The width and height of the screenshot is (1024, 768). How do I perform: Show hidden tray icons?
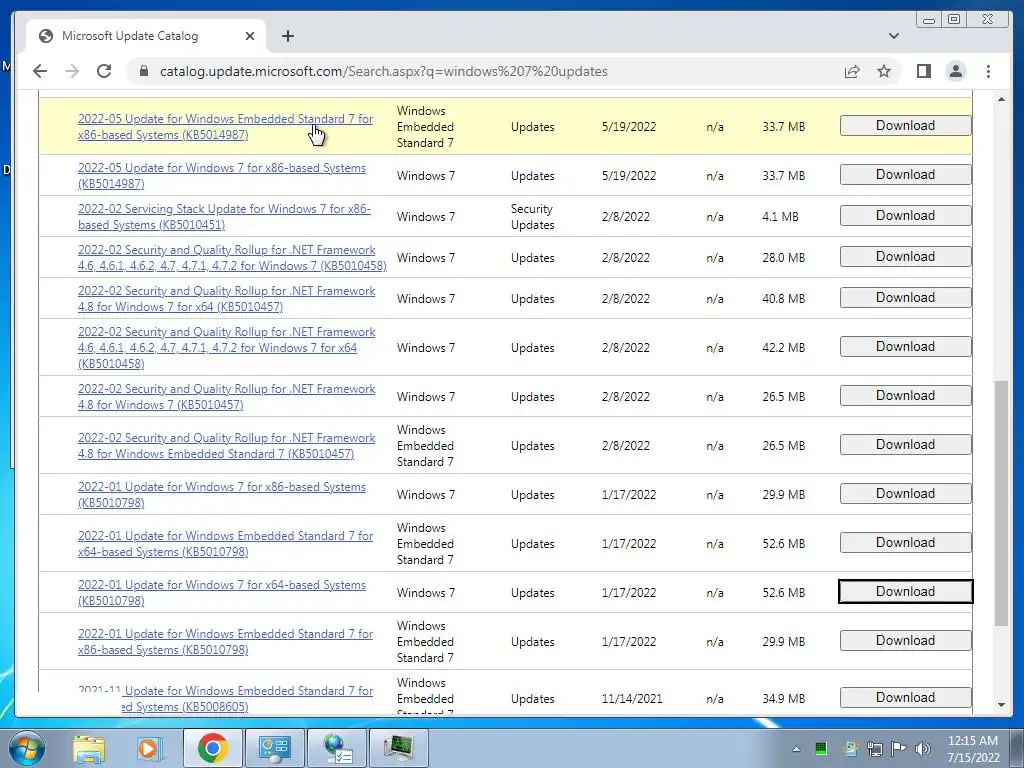point(796,749)
